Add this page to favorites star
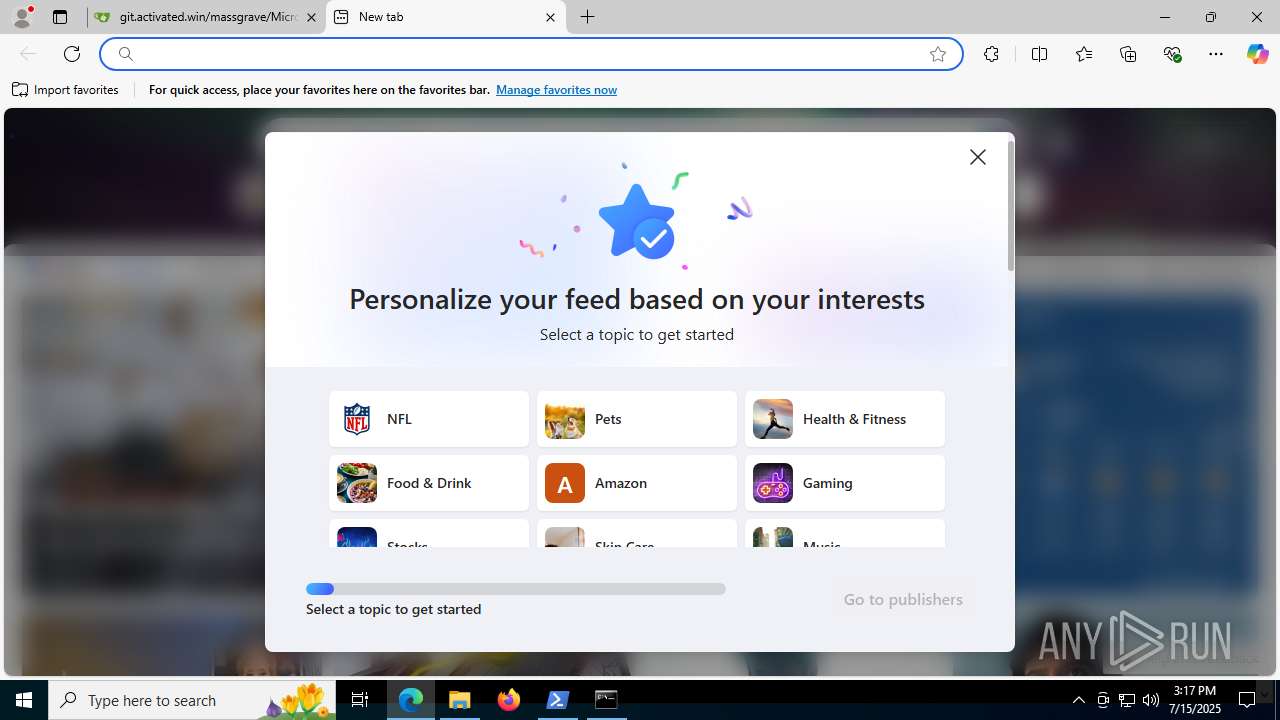This screenshot has height=720, width=1280. (x=938, y=54)
